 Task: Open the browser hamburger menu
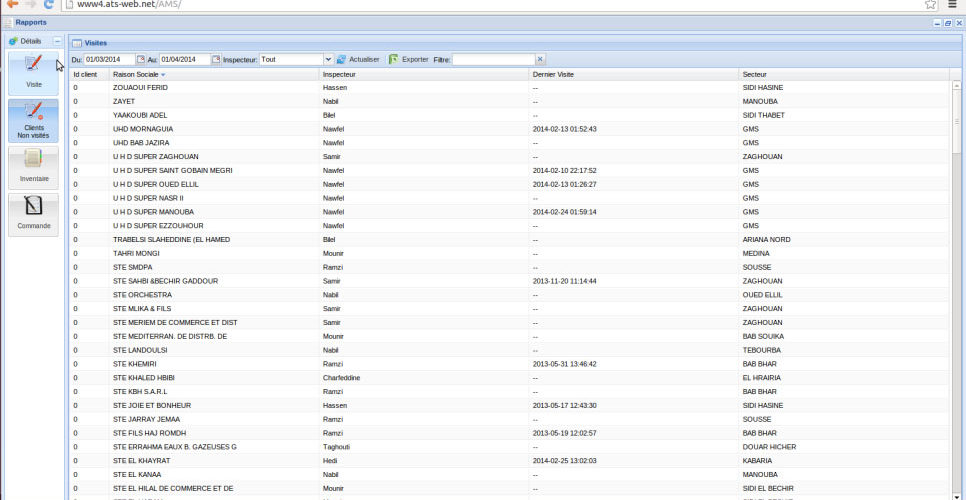(953, 5)
